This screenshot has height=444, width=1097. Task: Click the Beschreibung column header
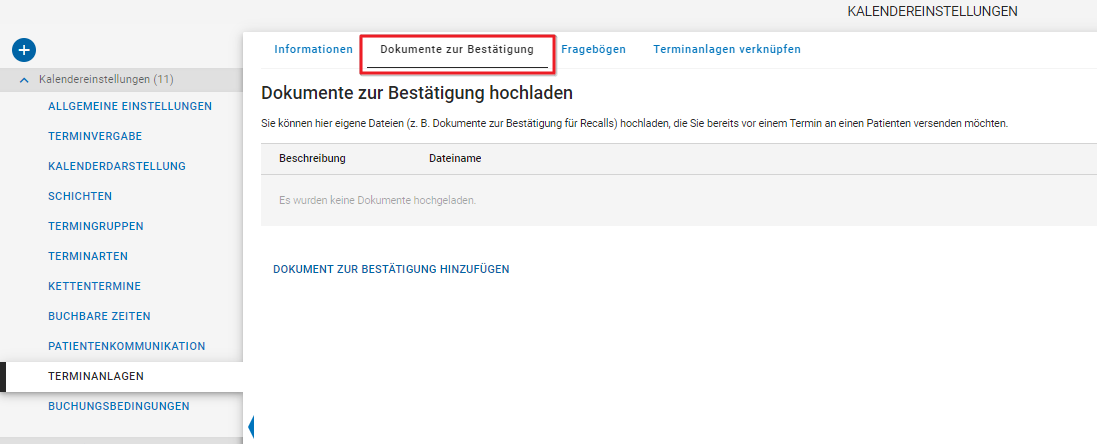[312, 159]
